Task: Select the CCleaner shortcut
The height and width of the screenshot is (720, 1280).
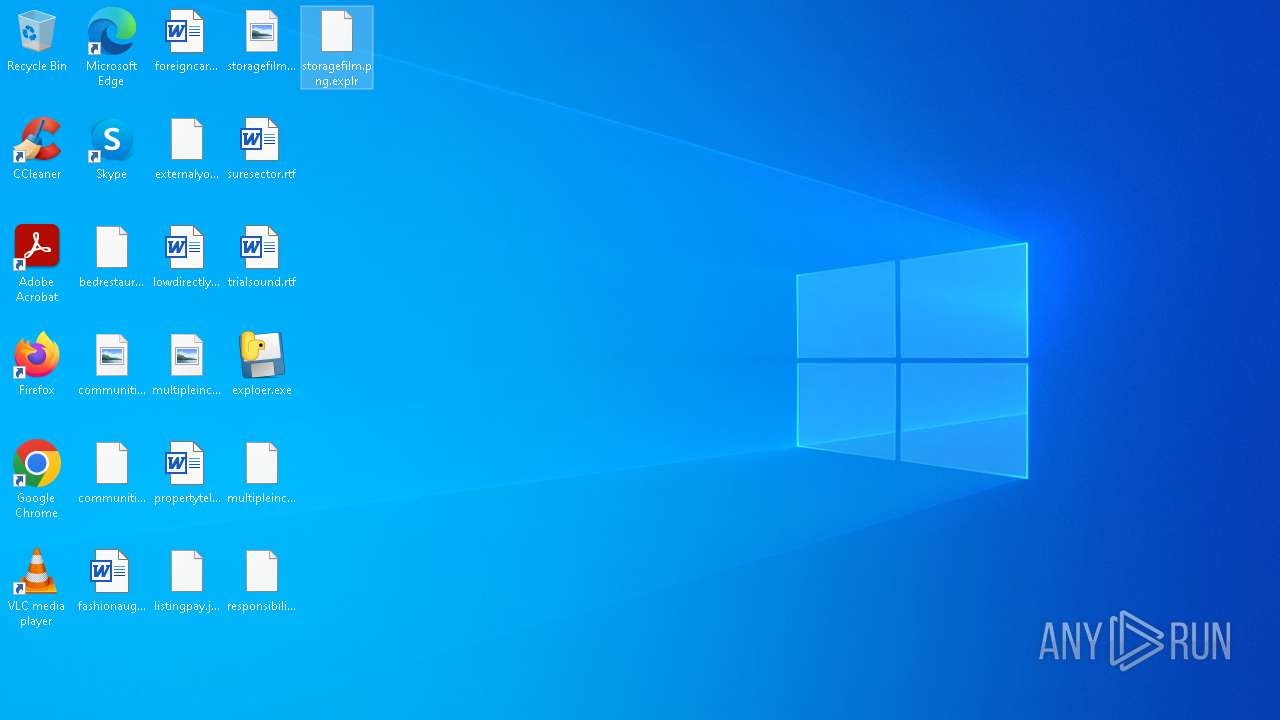Action: click(37, 150)
